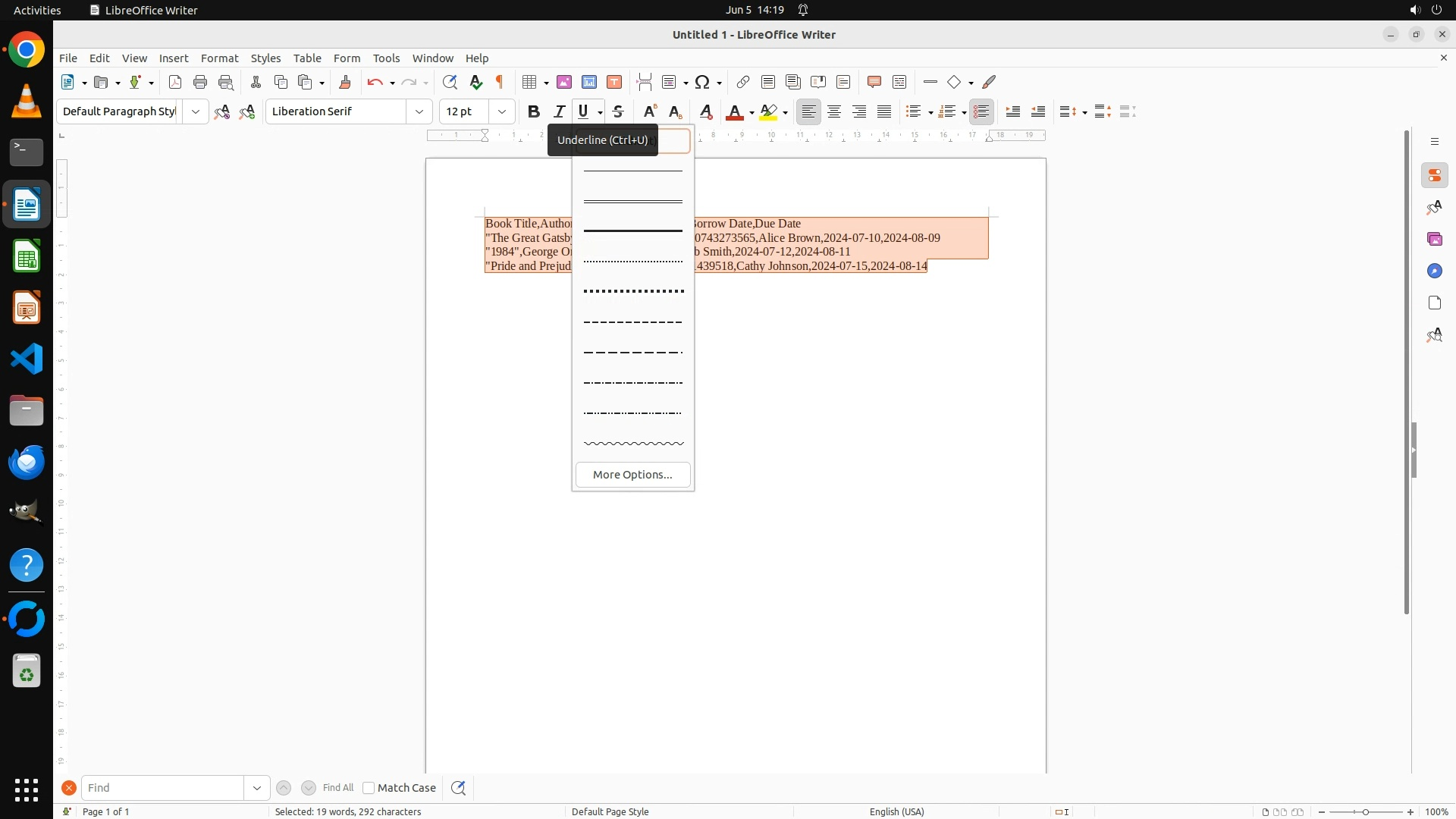Open the Tools menu
Viewport: 1456px width, 819px height.
coord(386,58)
